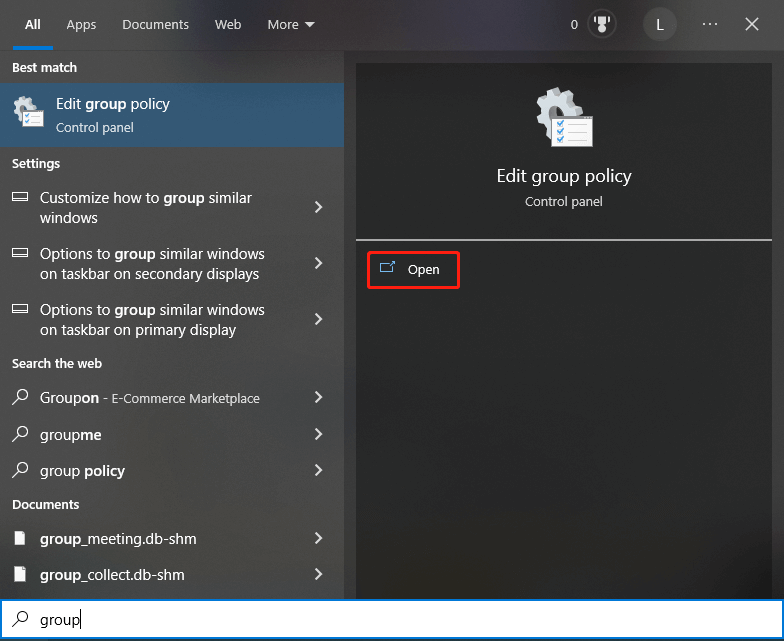Click the display icon beside primary display option
Screen dimensions: 784x641
[x=20, y=309]
